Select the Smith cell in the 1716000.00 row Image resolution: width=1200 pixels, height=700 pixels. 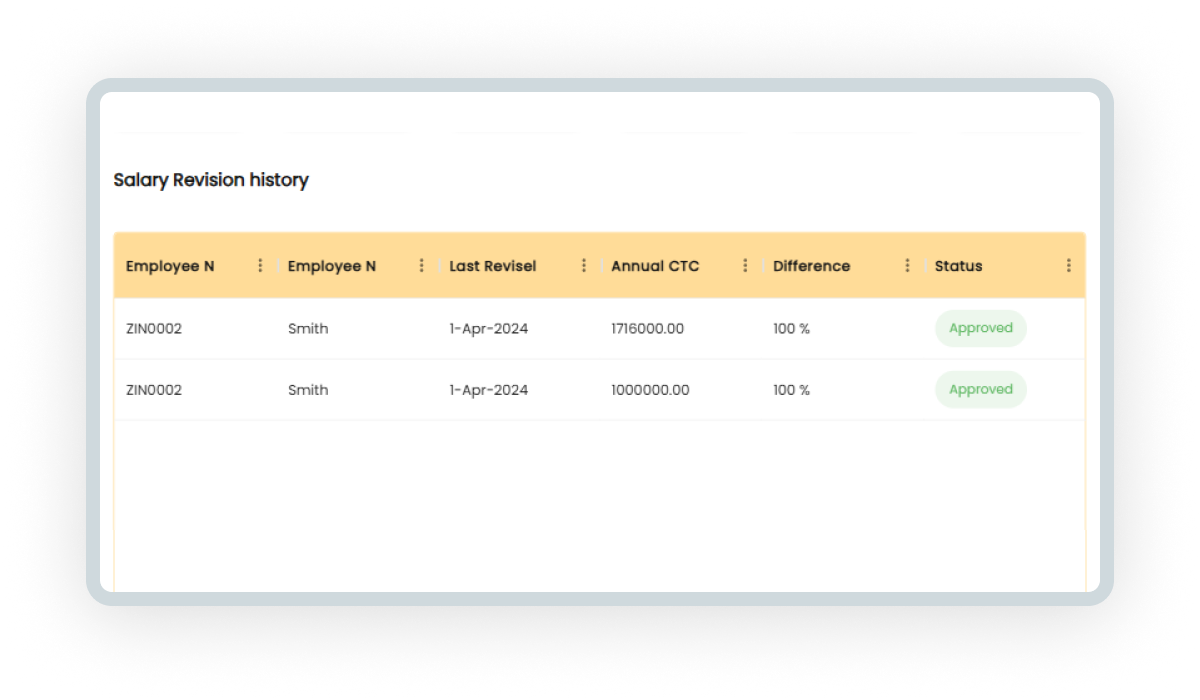point(308,329)
